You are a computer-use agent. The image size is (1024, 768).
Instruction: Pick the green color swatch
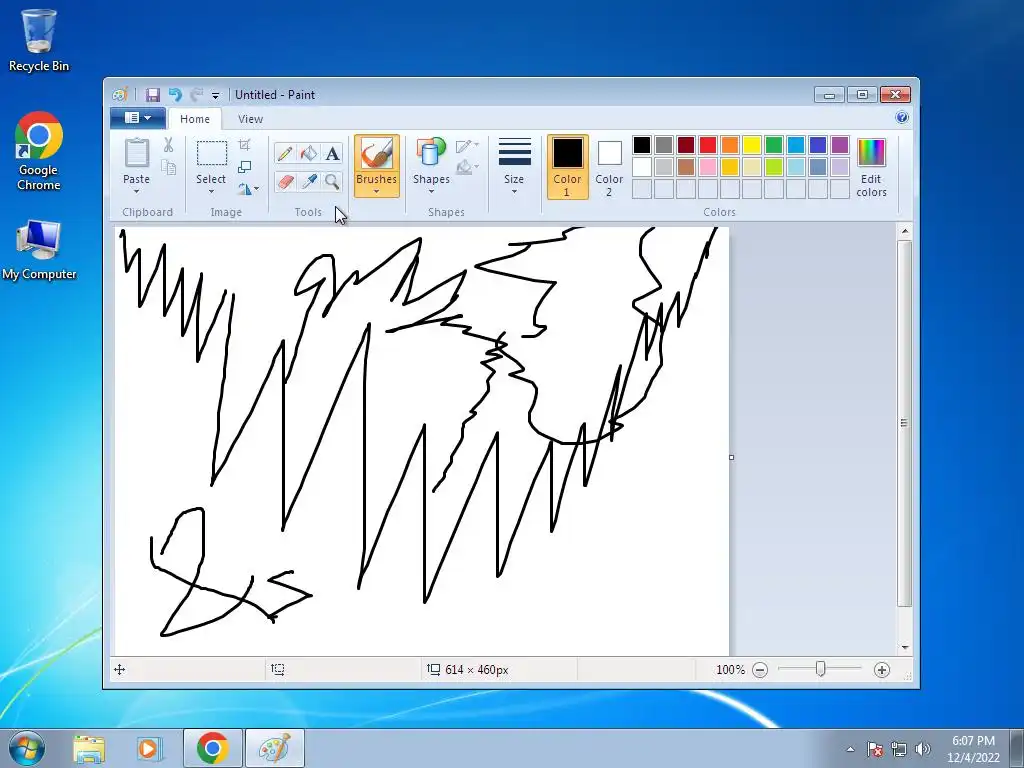774,145
